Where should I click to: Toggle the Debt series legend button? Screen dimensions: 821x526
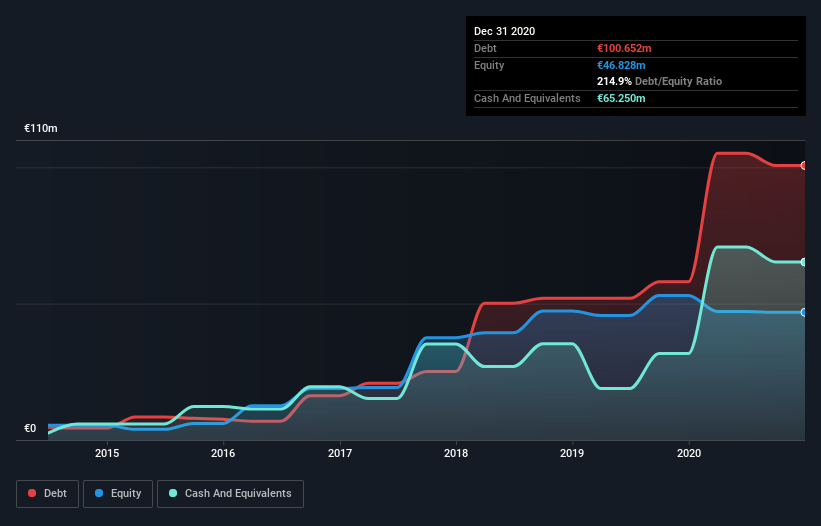[x=48, y=494]
